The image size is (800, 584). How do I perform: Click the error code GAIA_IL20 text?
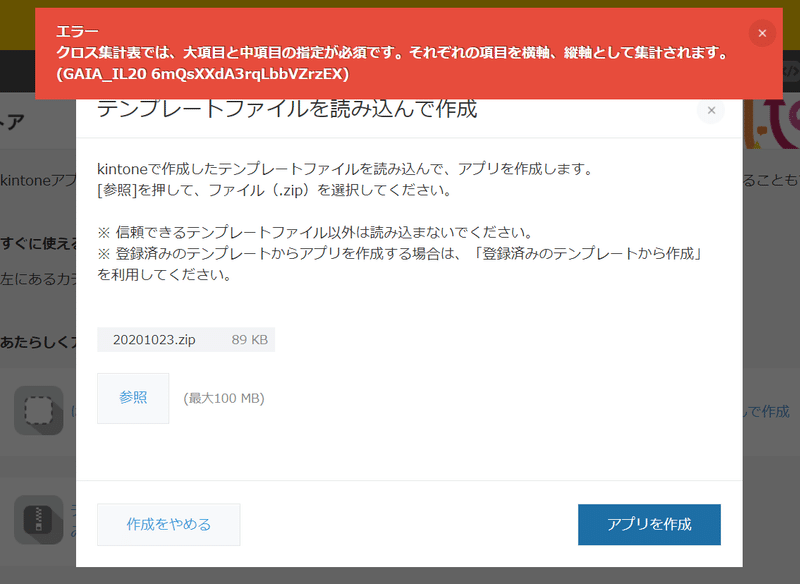click(x=203, y=74)
